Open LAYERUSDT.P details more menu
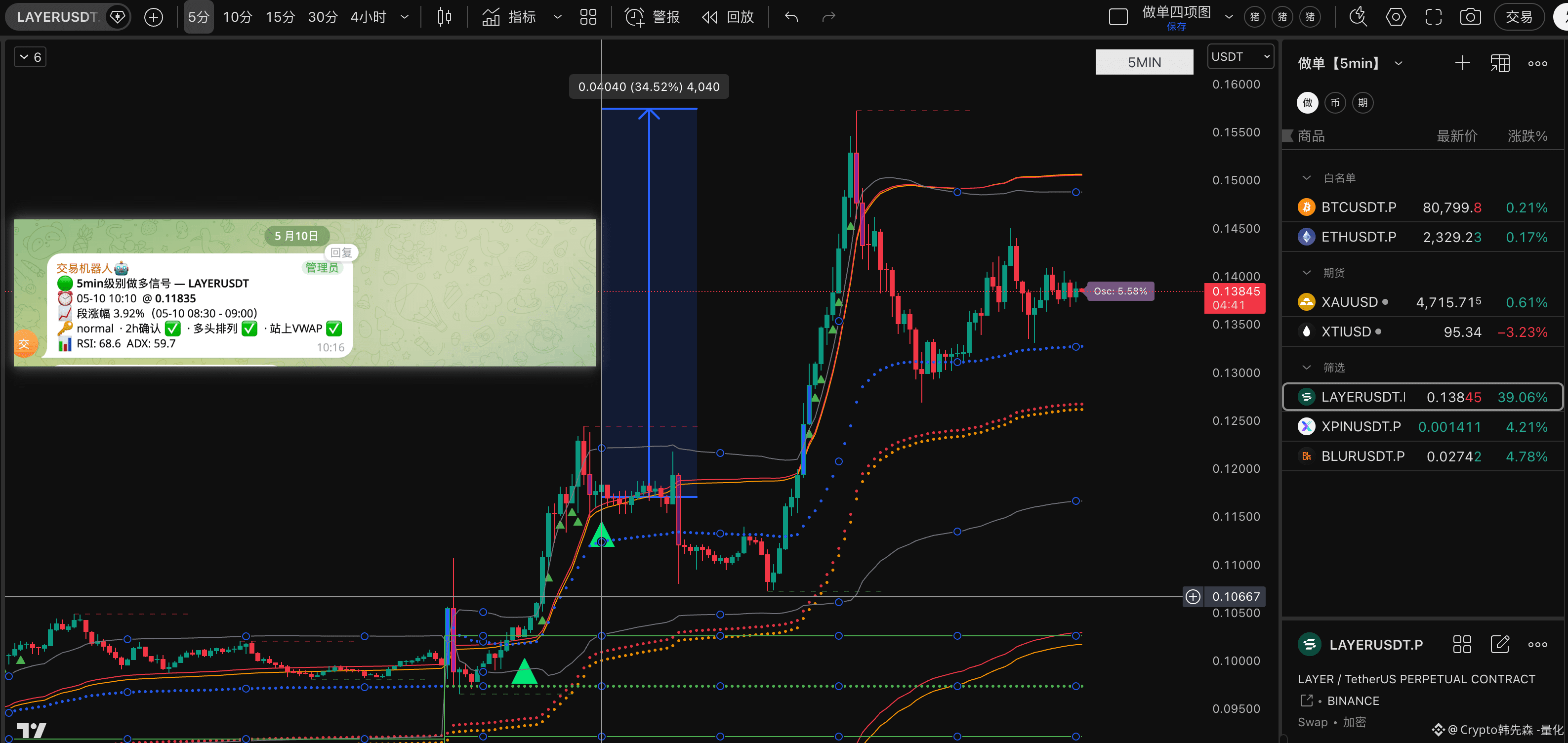 [1537, 644]
